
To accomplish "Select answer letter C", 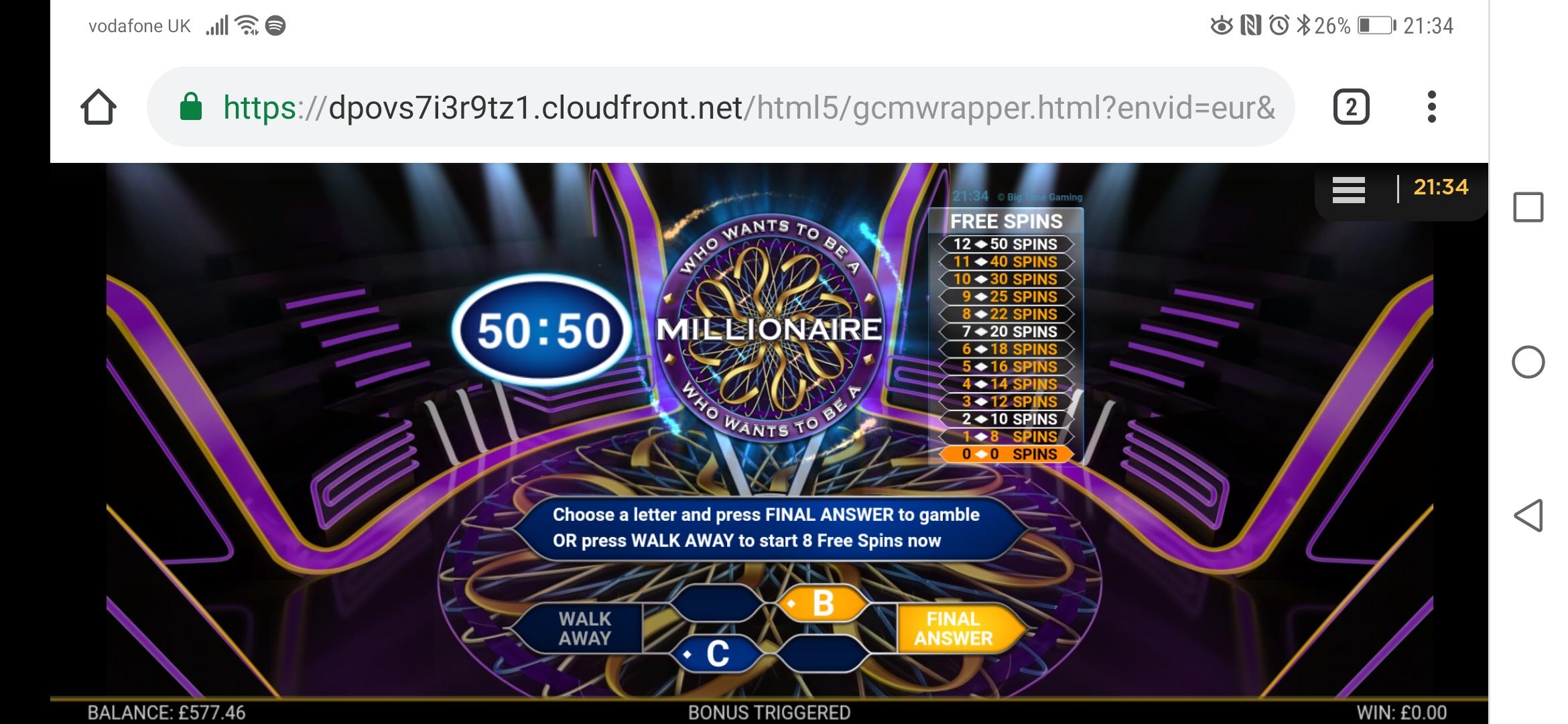I will (716, 654).
